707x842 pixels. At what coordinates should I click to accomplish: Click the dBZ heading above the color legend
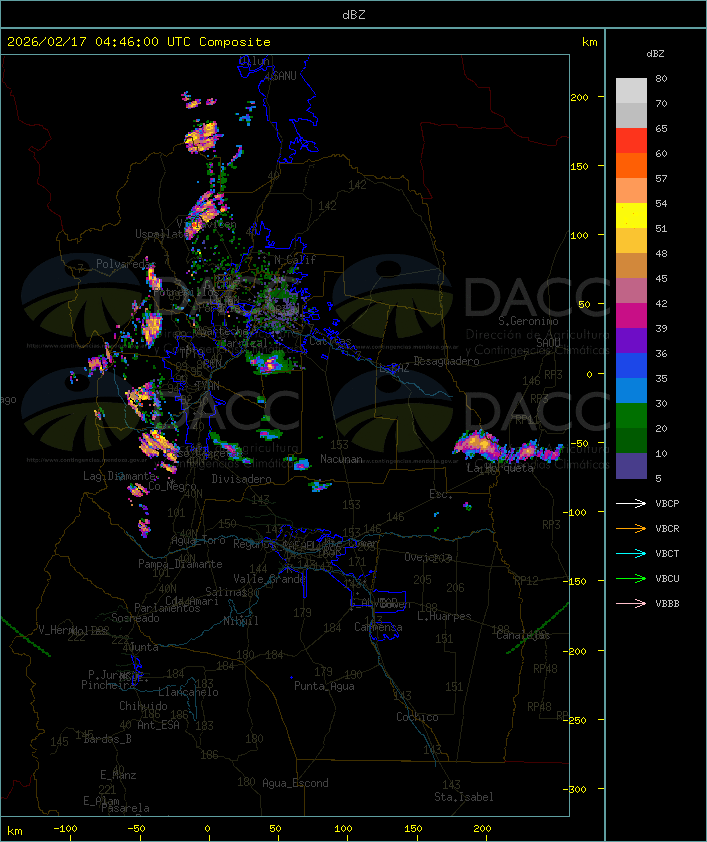655,54
